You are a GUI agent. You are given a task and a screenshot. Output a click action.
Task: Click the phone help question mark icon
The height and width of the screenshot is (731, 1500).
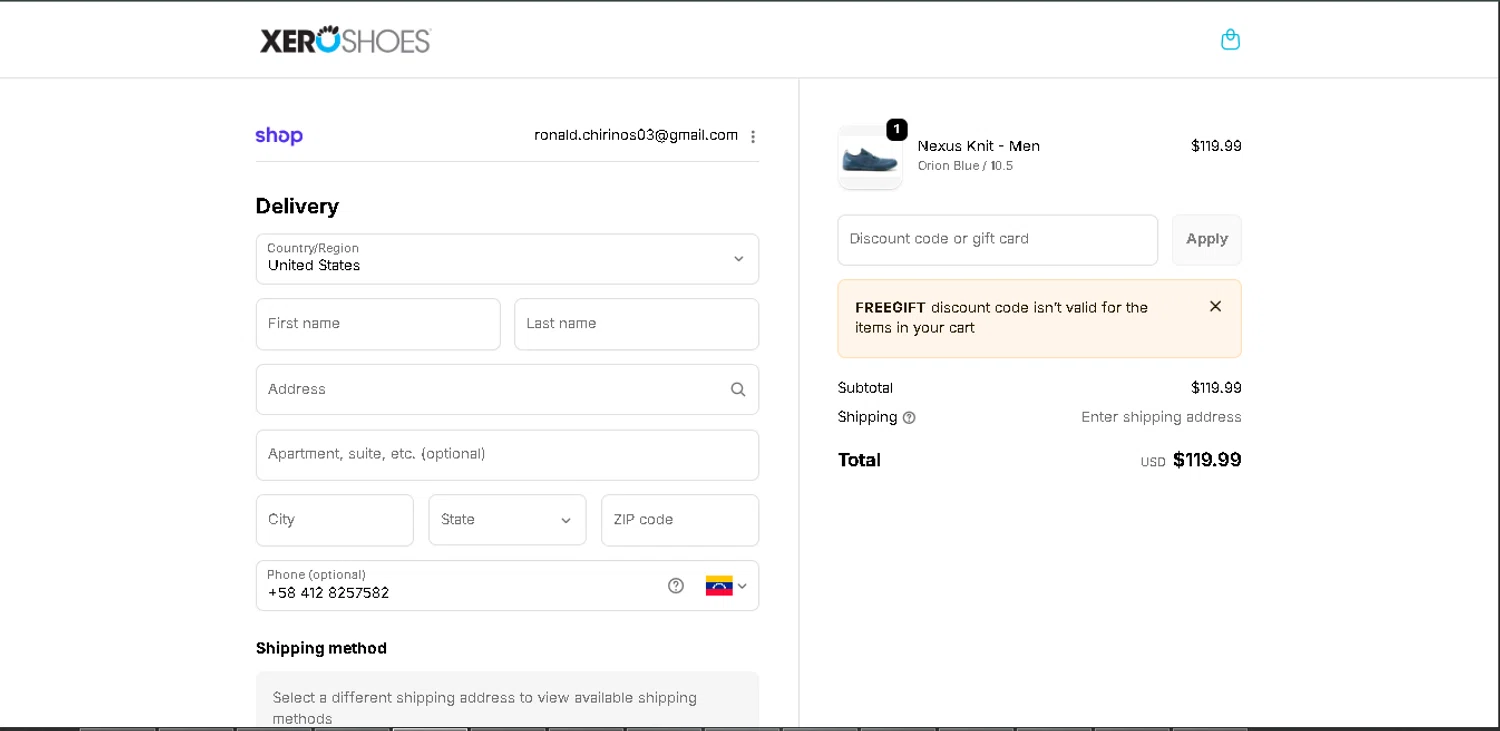click(676, 586)
